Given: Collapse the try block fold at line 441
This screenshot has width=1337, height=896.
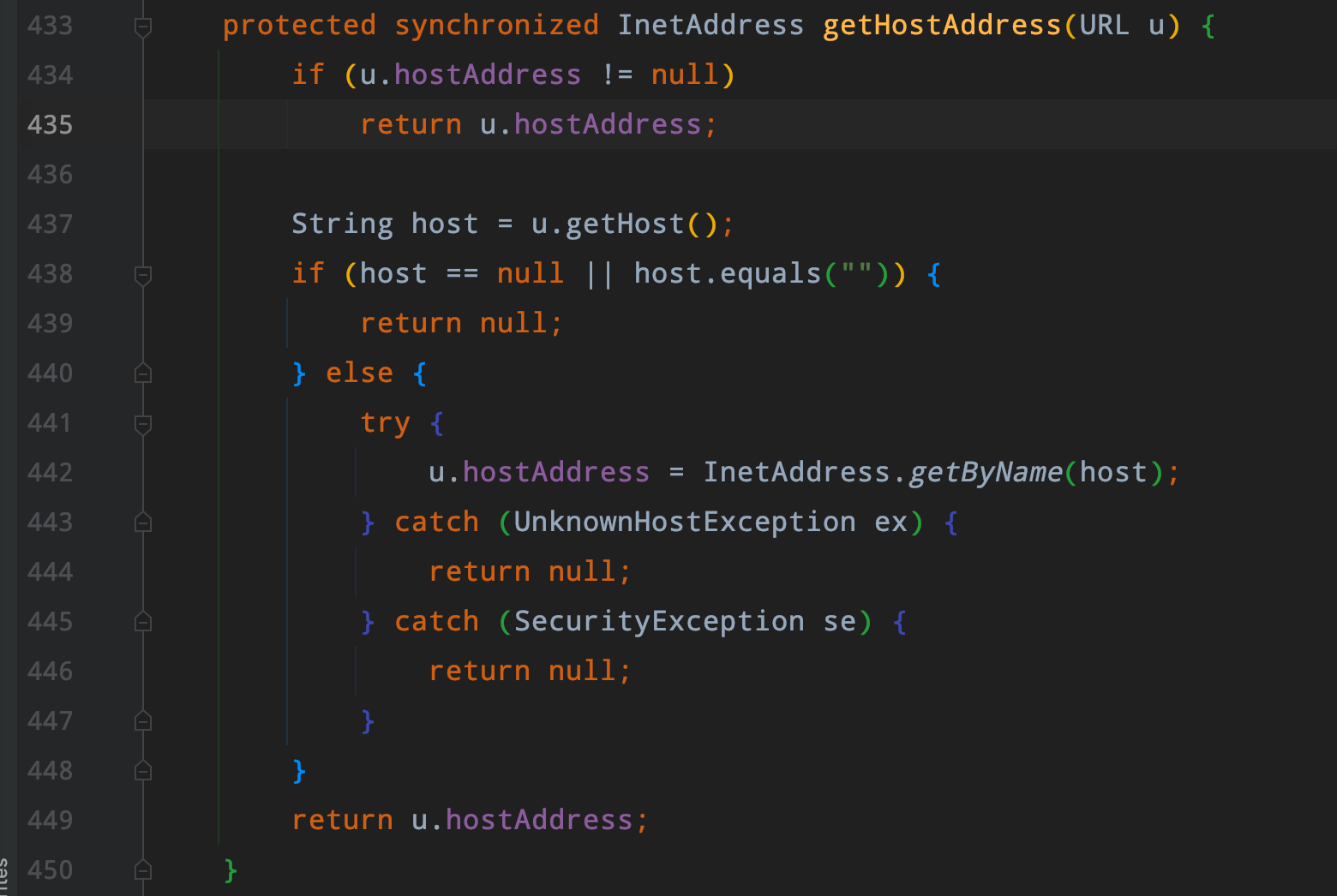Looking at the screenshot, I should [x=142, y=422].
